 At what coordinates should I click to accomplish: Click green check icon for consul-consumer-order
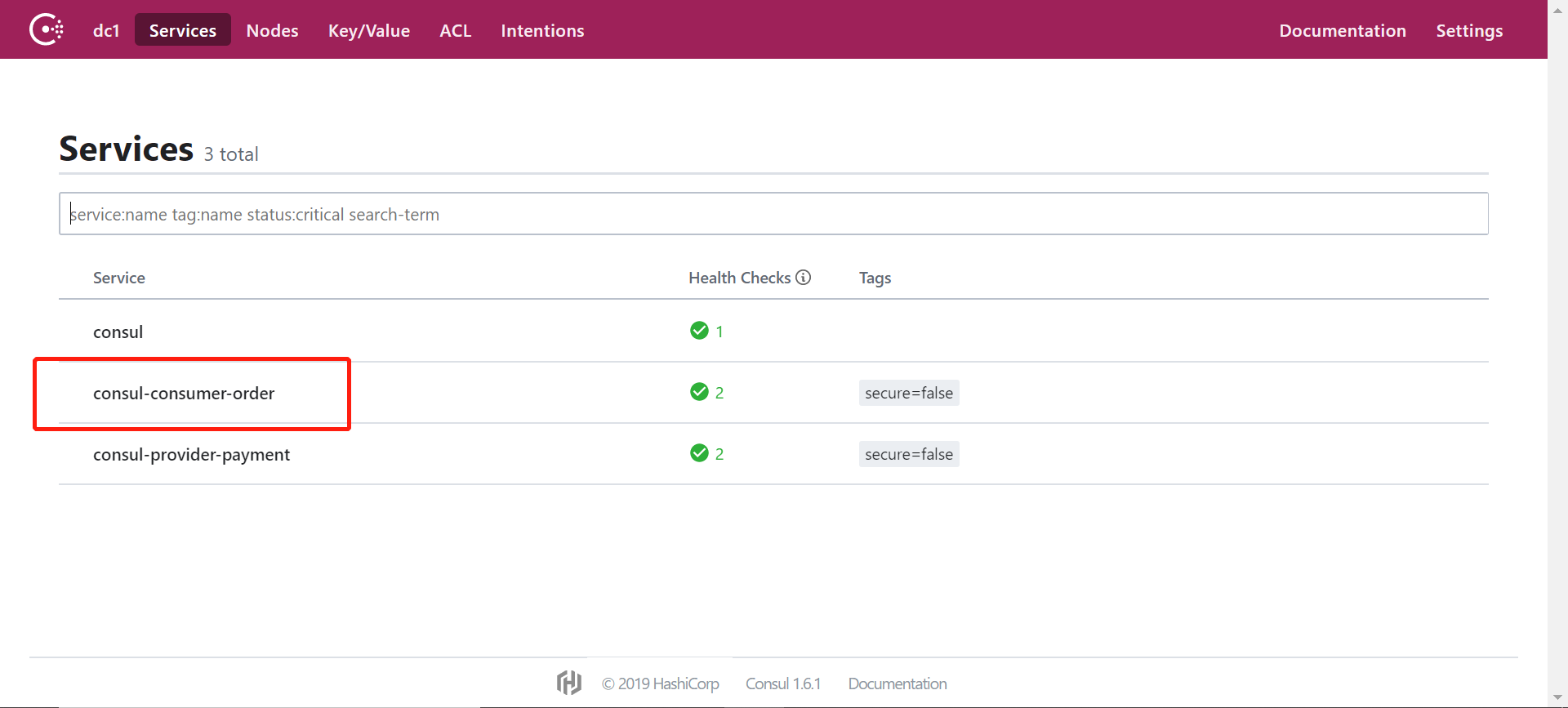coord(699,392)
